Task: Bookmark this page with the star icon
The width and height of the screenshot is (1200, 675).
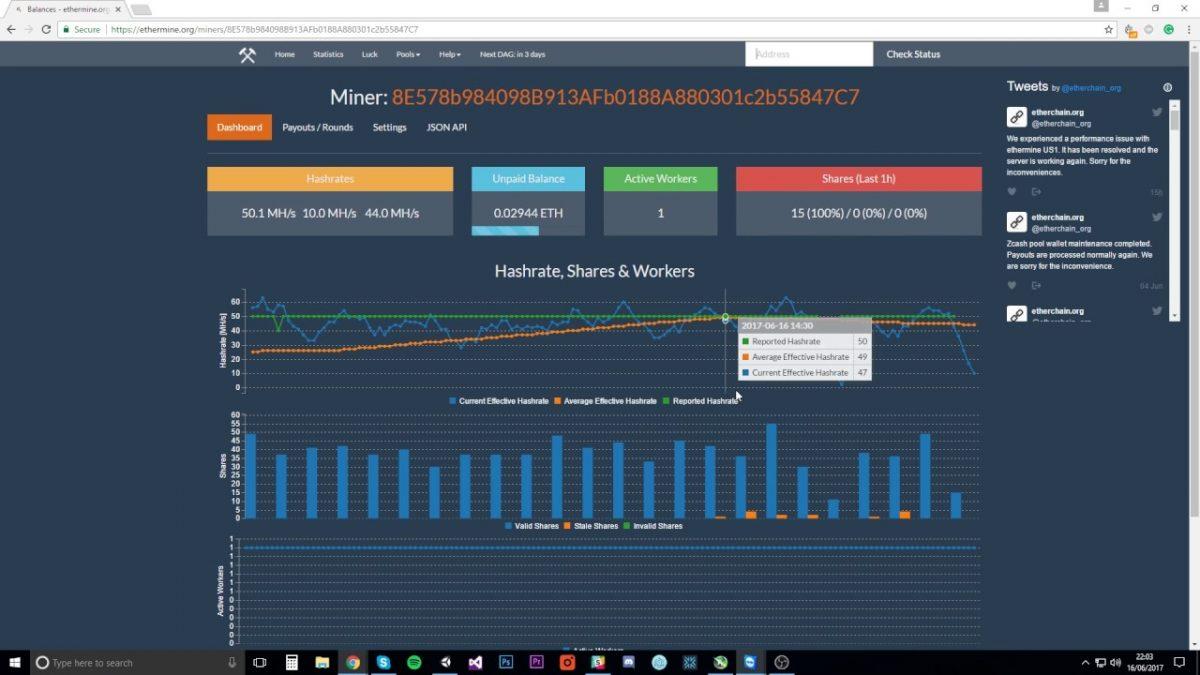Action: point(1108,30)
